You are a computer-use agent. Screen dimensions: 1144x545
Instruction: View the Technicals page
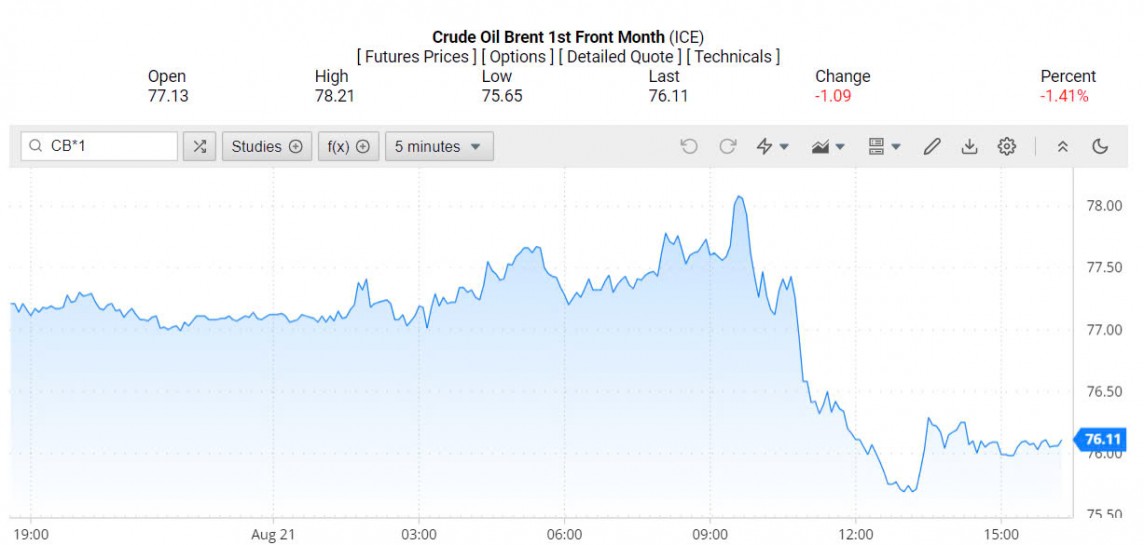[x=733, y=57]
